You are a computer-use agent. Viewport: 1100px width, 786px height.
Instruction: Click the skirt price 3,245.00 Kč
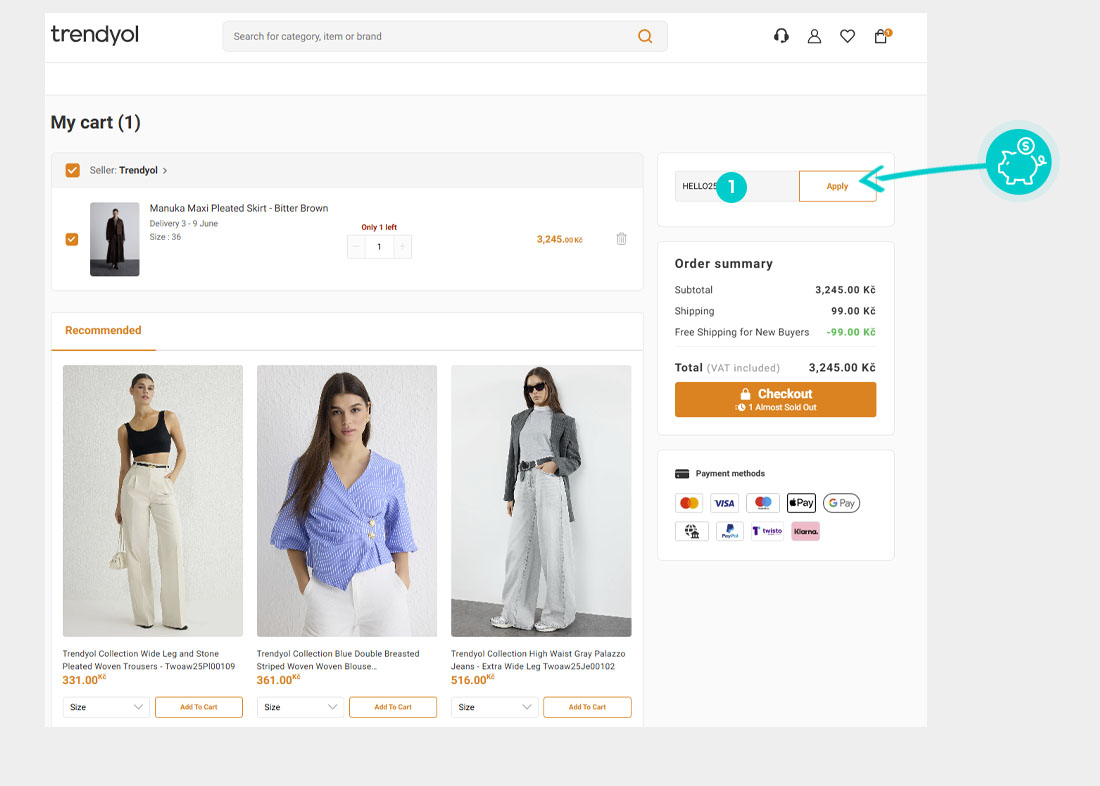tap(559, 239)
